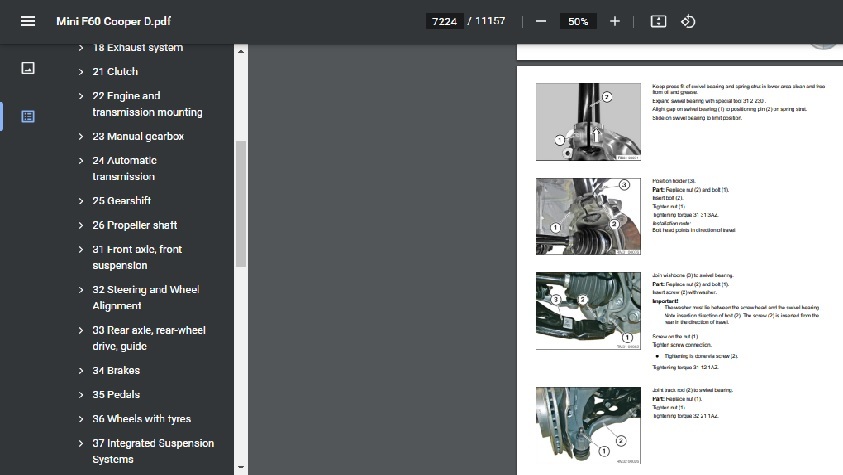843x475 pixels.
Task: Select 24 Automatic transmission entry
Action: 124,168
